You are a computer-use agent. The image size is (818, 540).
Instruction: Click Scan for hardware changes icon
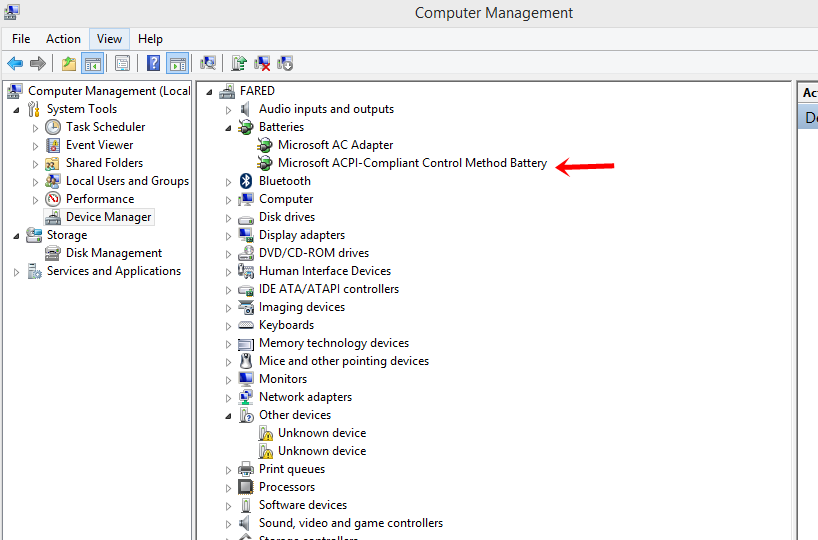pos(208,64)
